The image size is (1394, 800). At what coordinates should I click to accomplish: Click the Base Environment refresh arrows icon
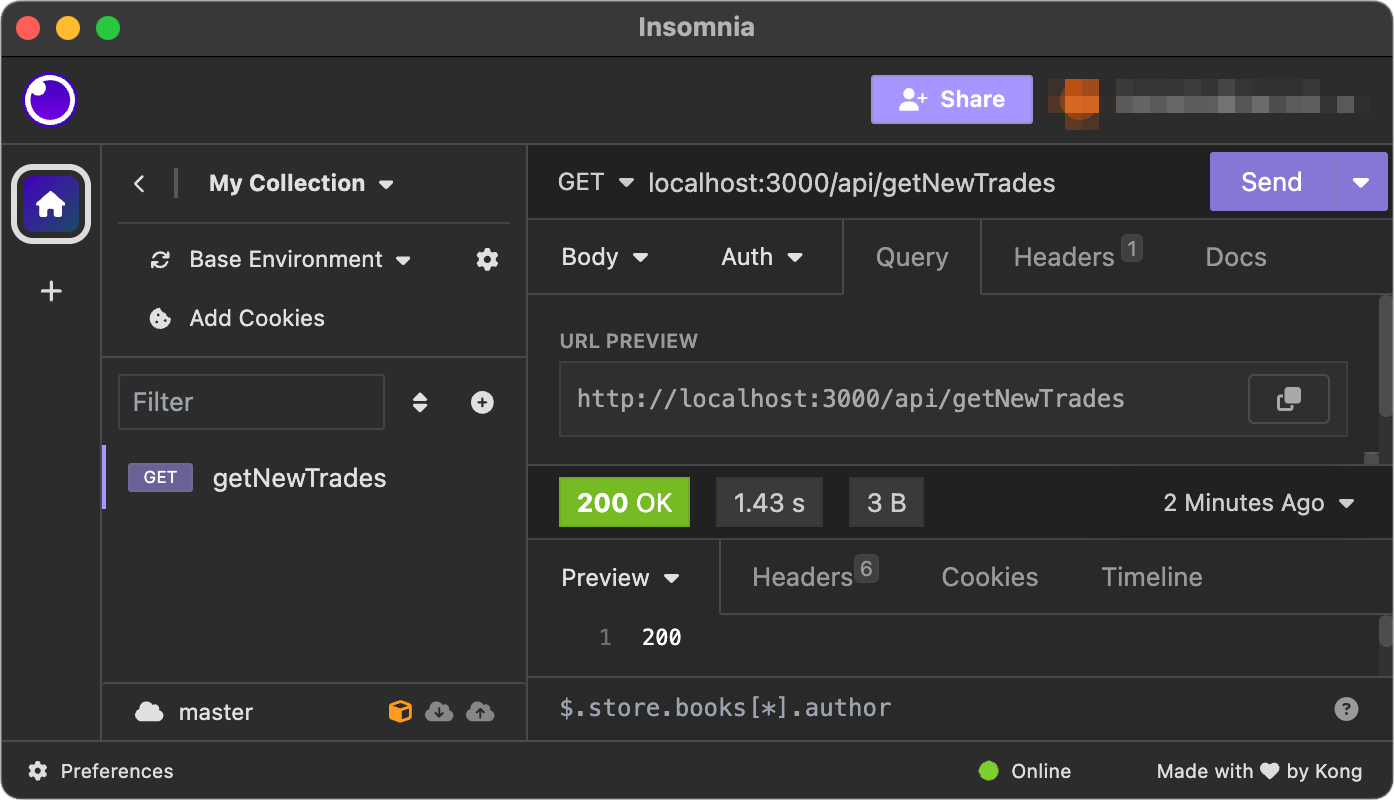click(160, 260)
